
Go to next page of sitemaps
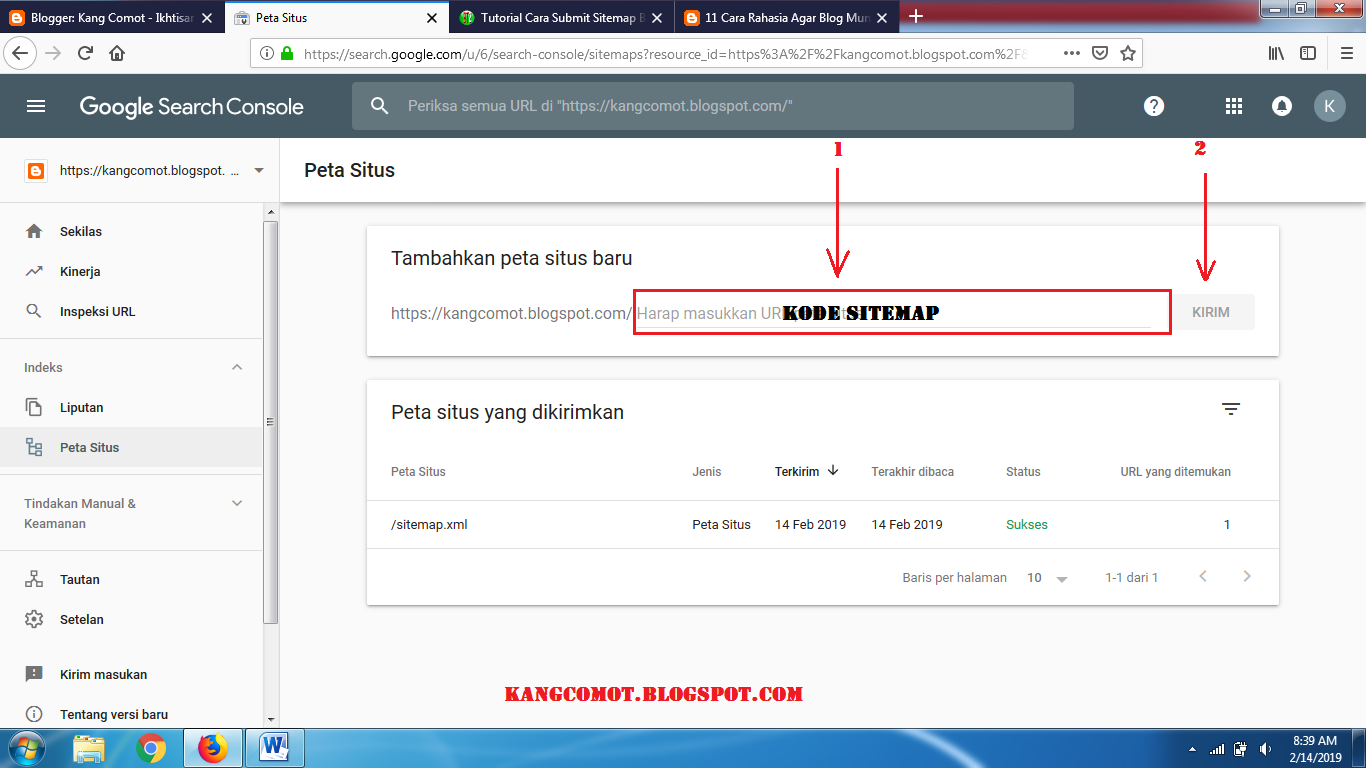(1247, 576)
